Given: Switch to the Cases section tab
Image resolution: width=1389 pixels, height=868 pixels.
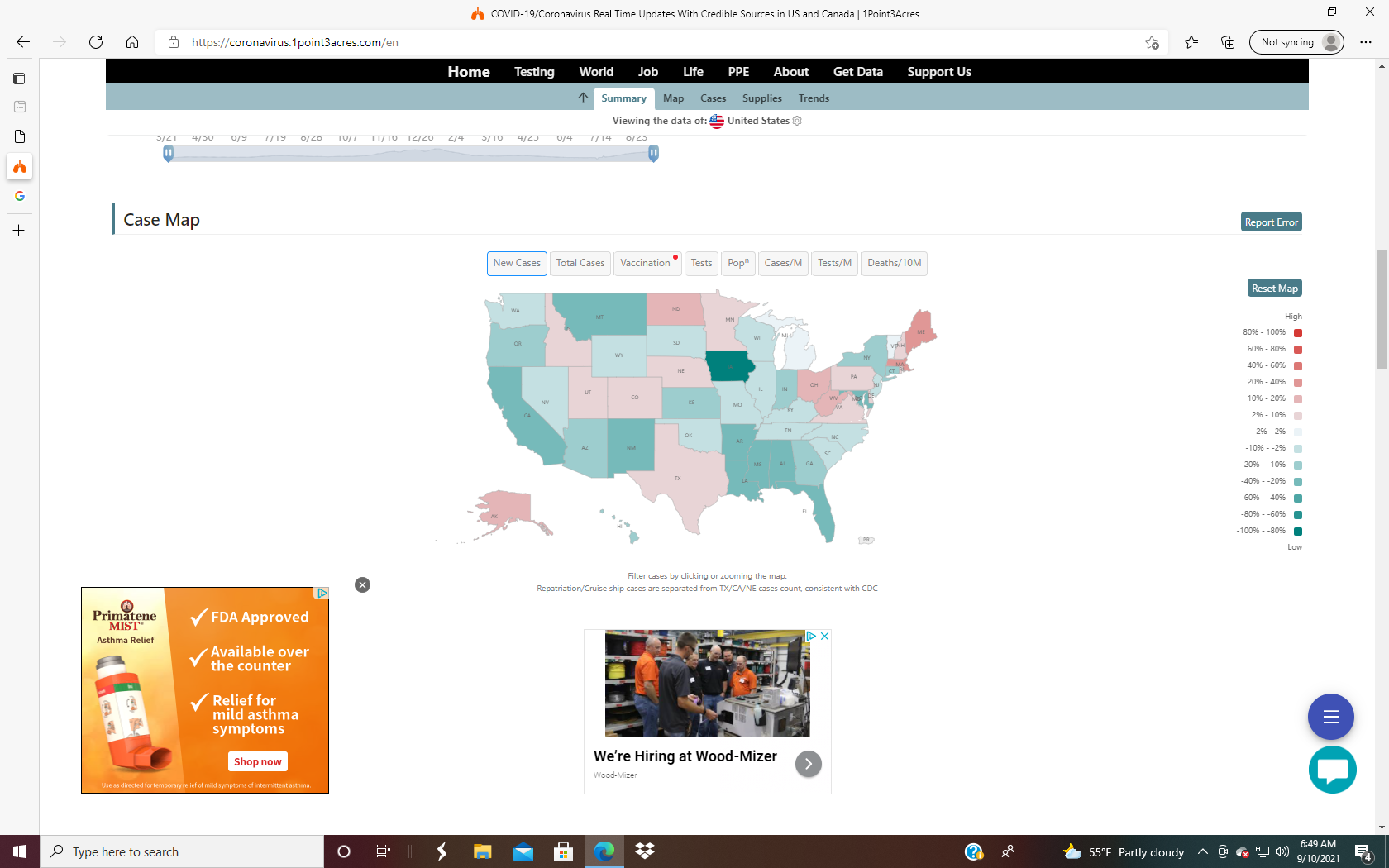Looking at the screenshot, I should tap(713, 98).
